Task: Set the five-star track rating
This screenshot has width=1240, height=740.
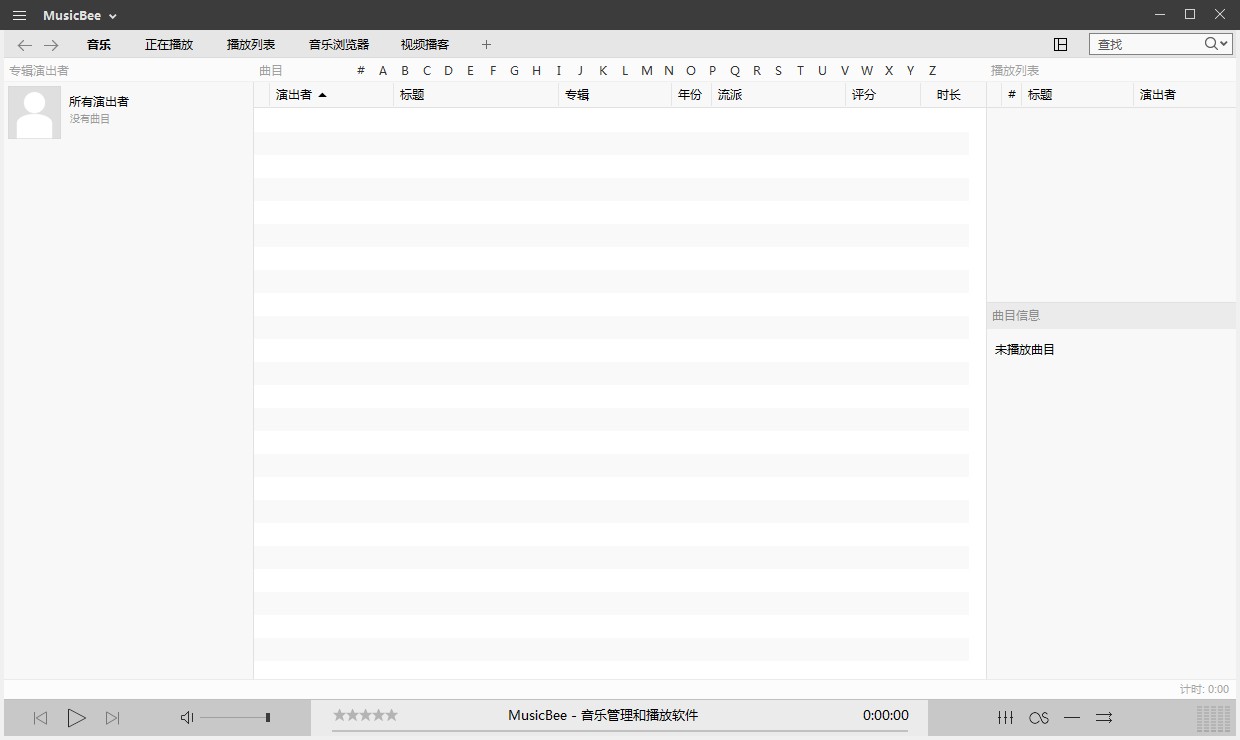Action: 365,715
